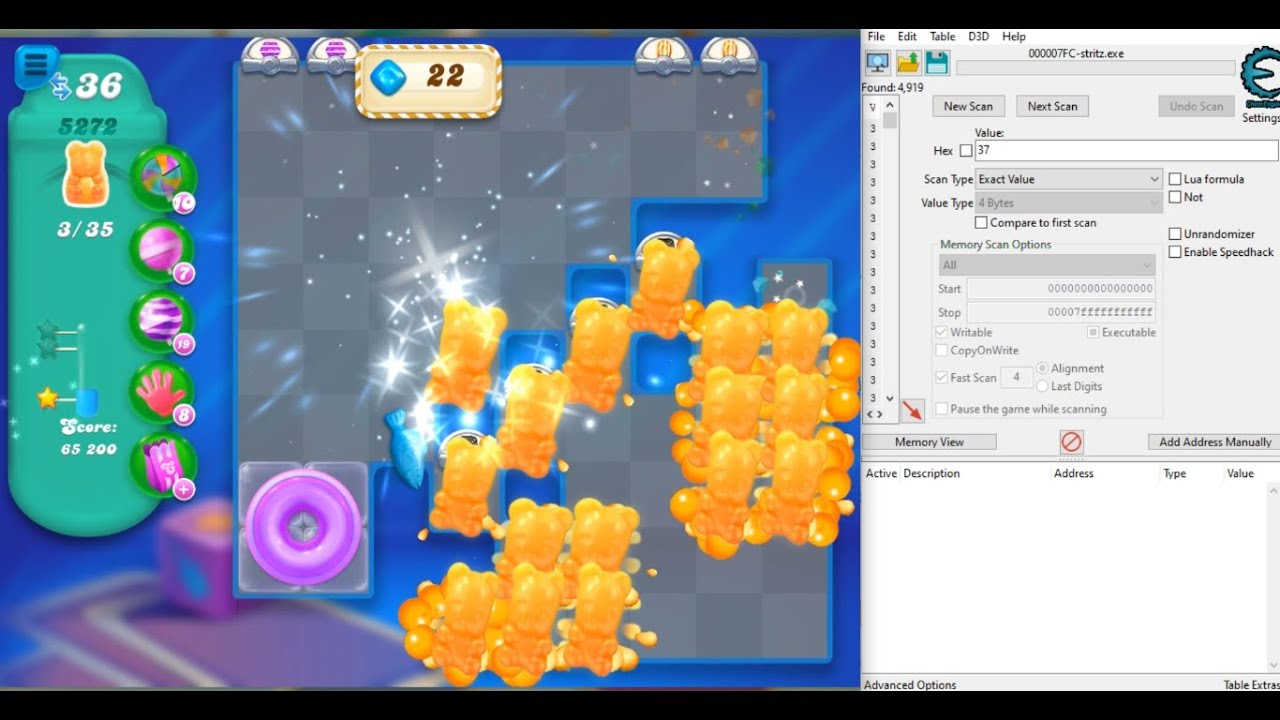Click the New Scan button

click(x=968, y=106)
